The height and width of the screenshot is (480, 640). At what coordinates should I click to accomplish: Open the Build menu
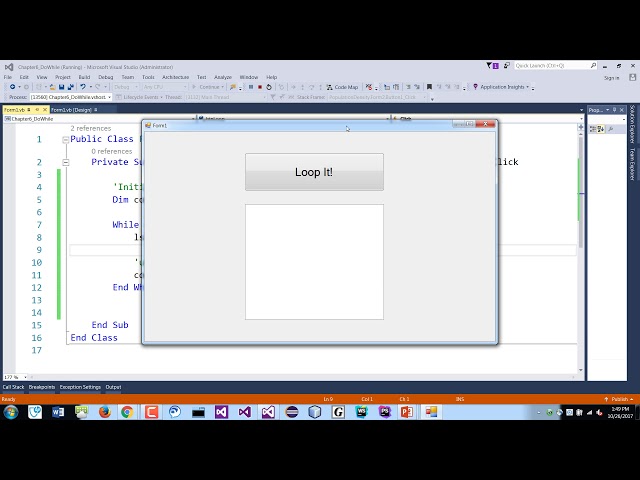tap(84, 77)
